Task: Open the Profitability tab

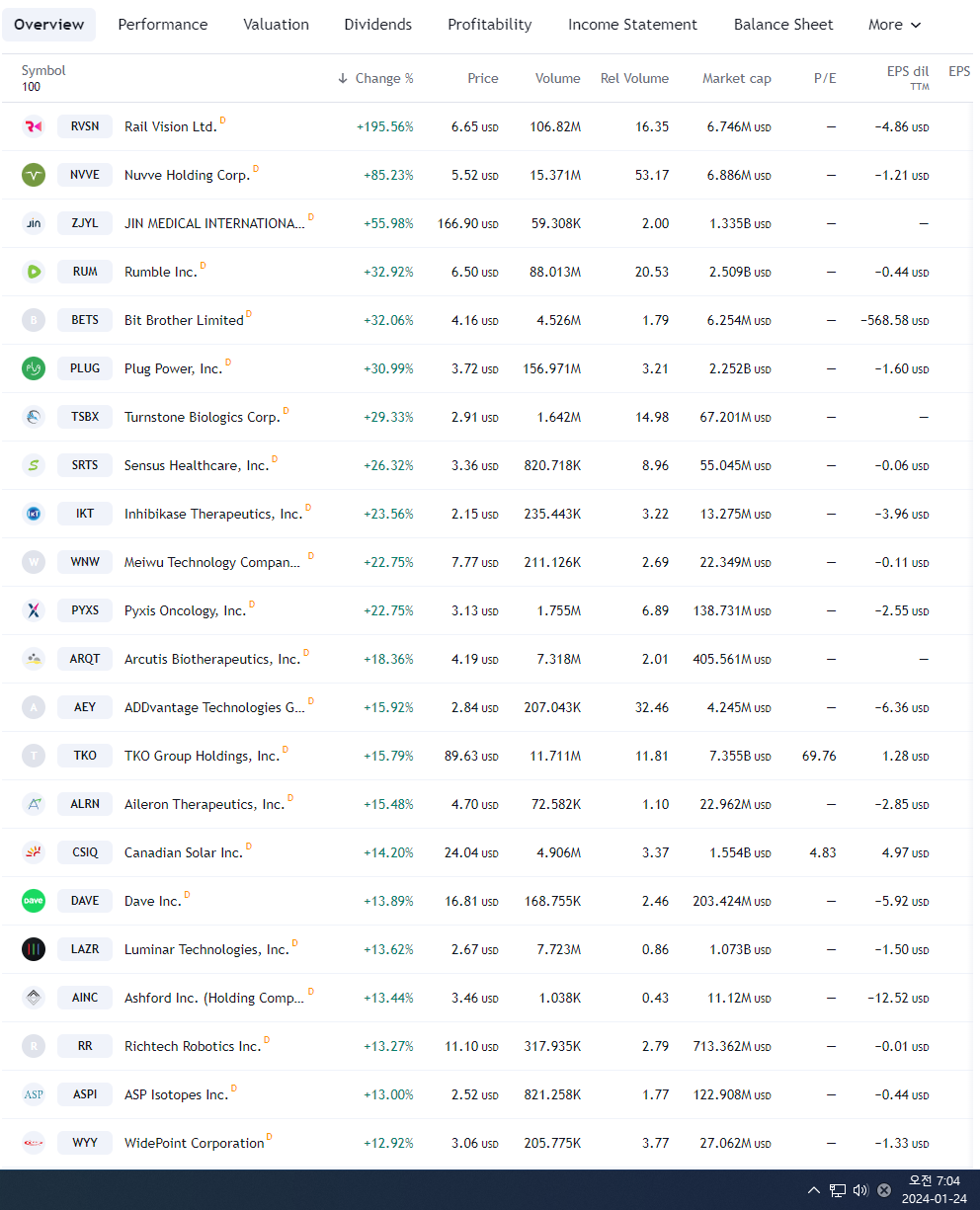Action: [490, 25]
